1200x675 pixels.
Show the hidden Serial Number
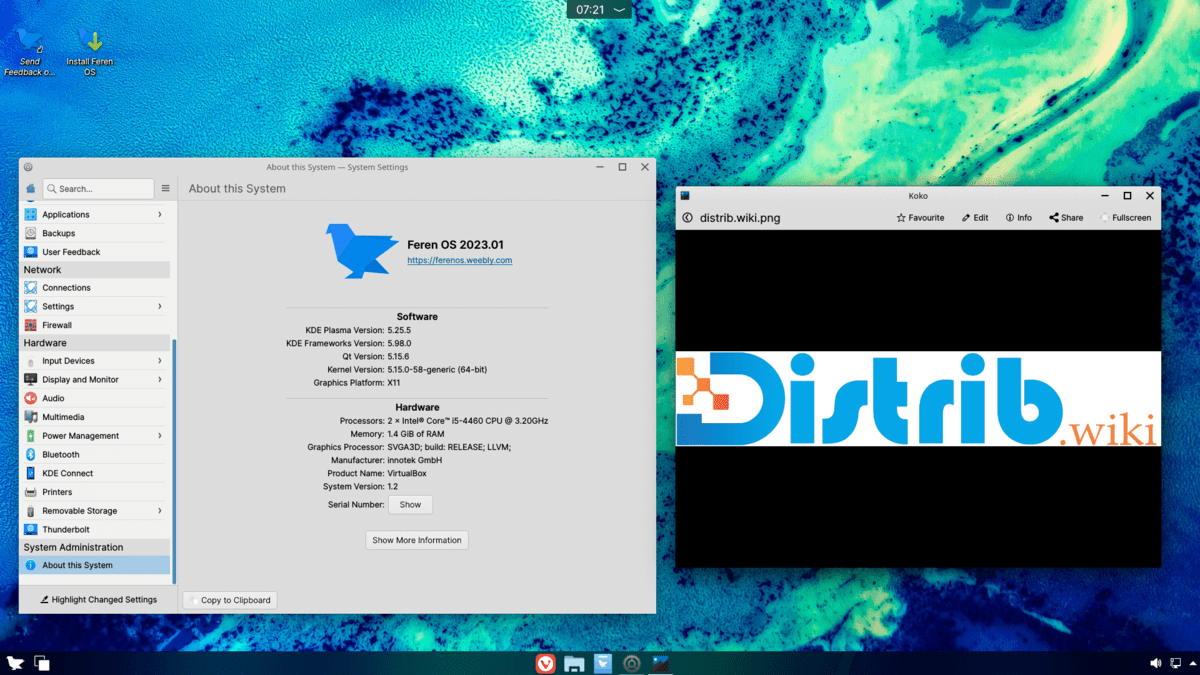coord(410,505)
